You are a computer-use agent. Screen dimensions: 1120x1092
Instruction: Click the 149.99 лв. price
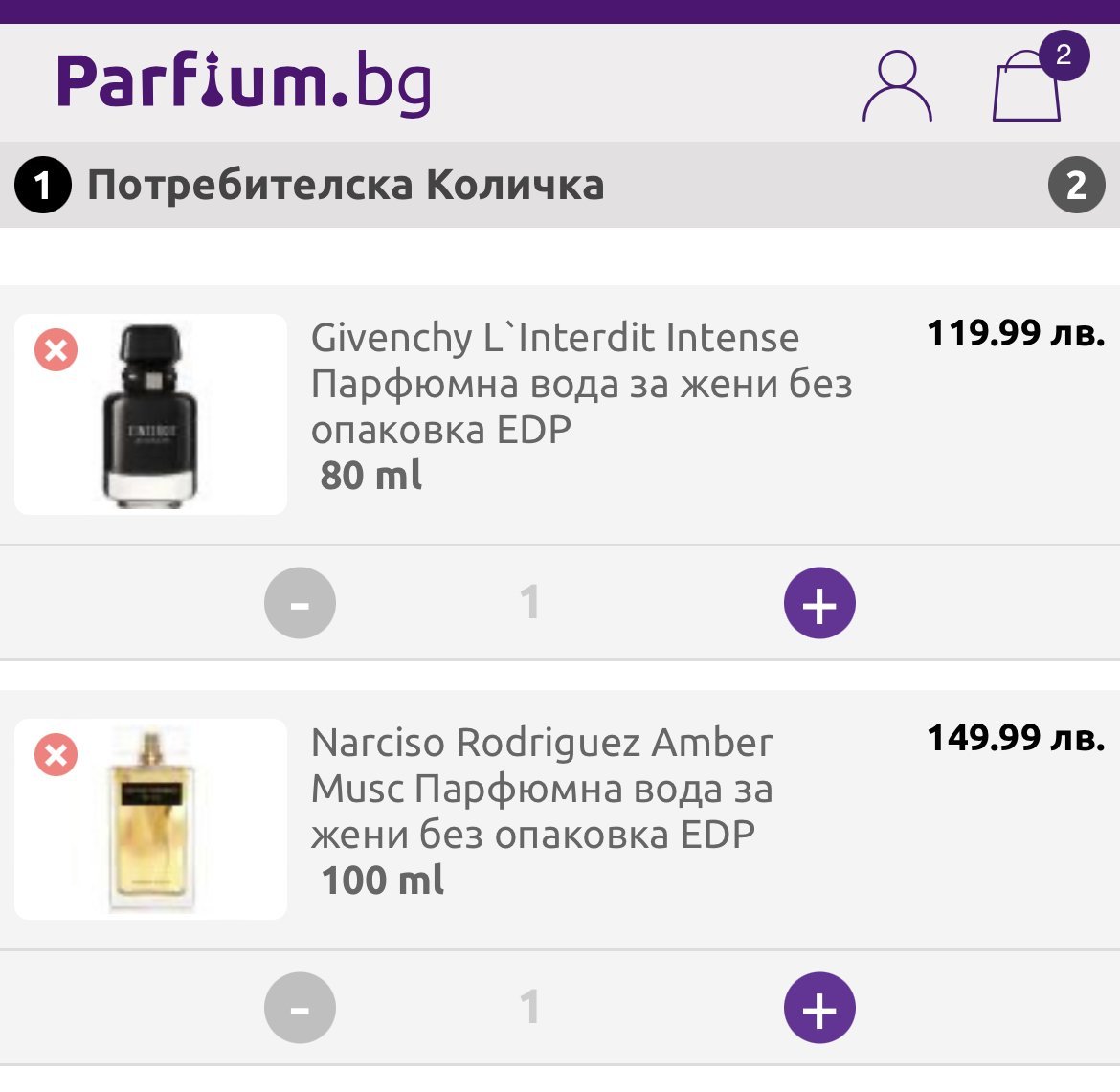click(x=1016, y=738)
